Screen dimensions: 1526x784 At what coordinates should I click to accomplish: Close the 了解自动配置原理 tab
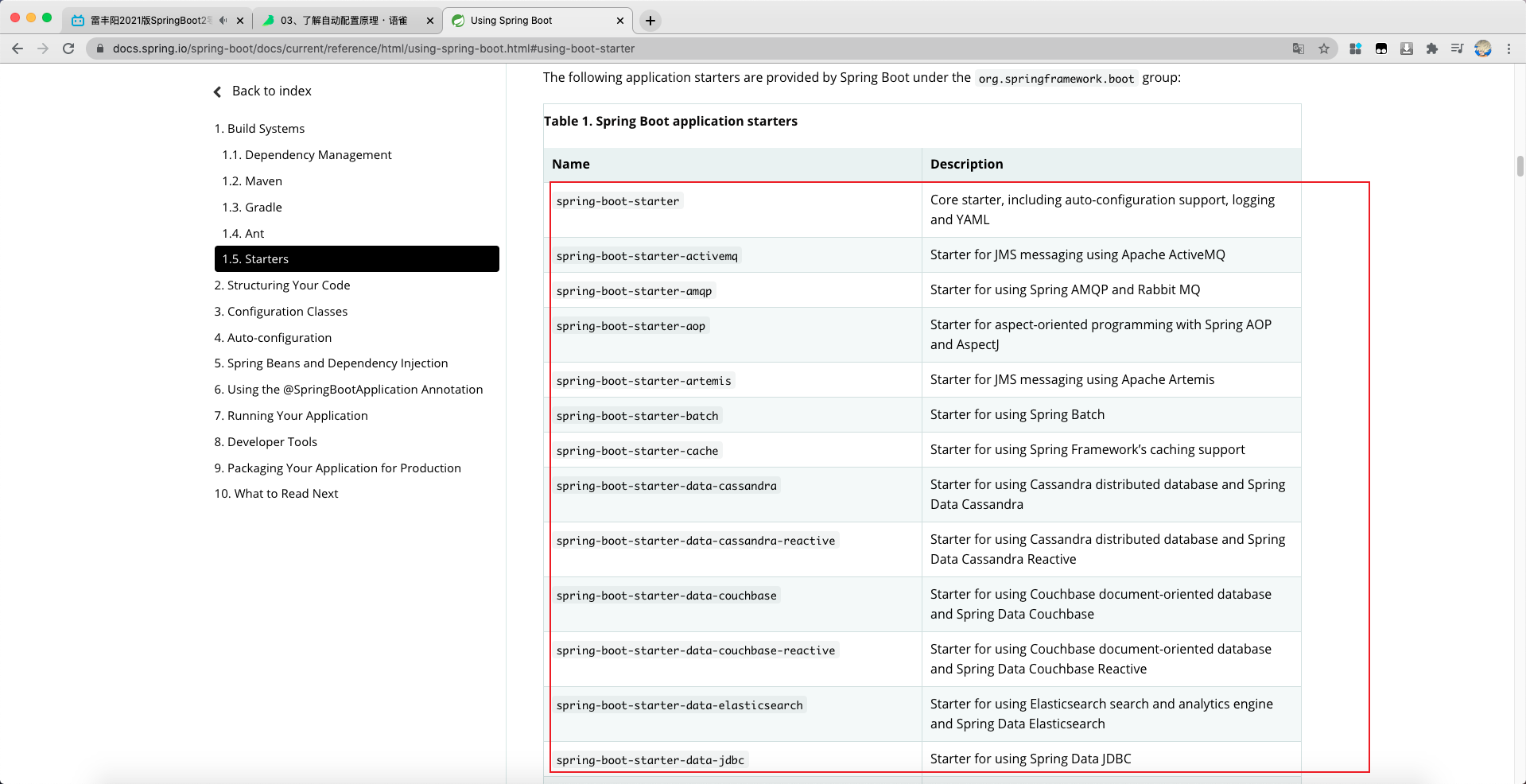(x=430, y=21)
